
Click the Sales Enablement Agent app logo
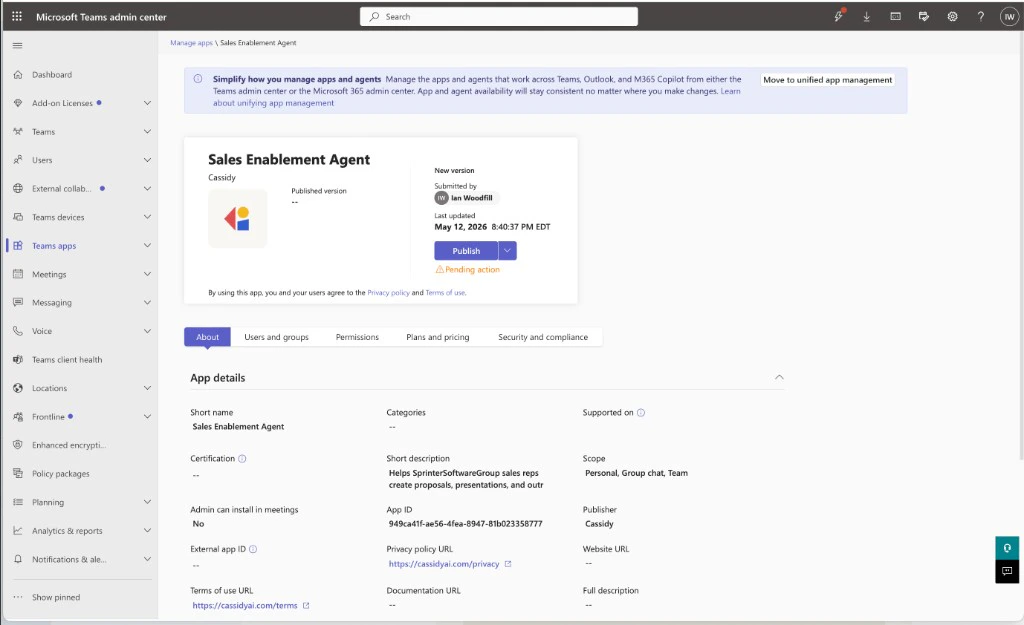238,218
